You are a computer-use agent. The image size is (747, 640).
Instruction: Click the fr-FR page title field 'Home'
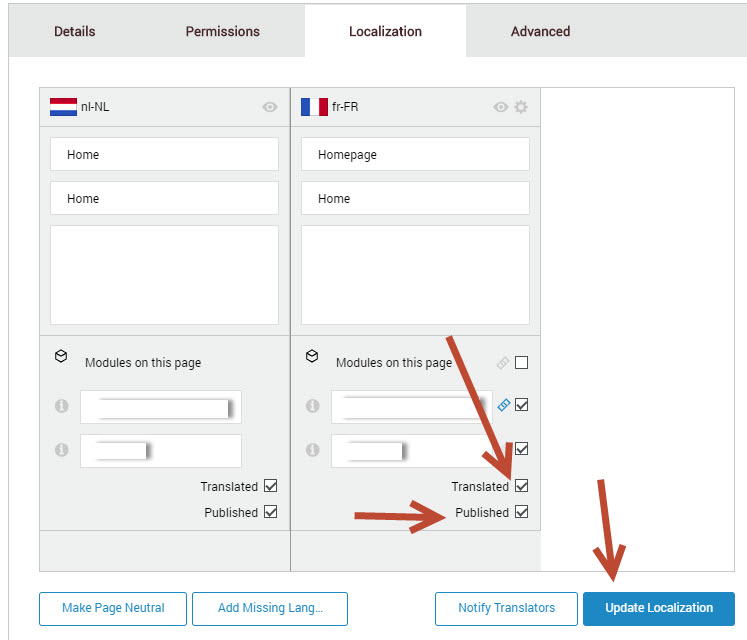415,198
